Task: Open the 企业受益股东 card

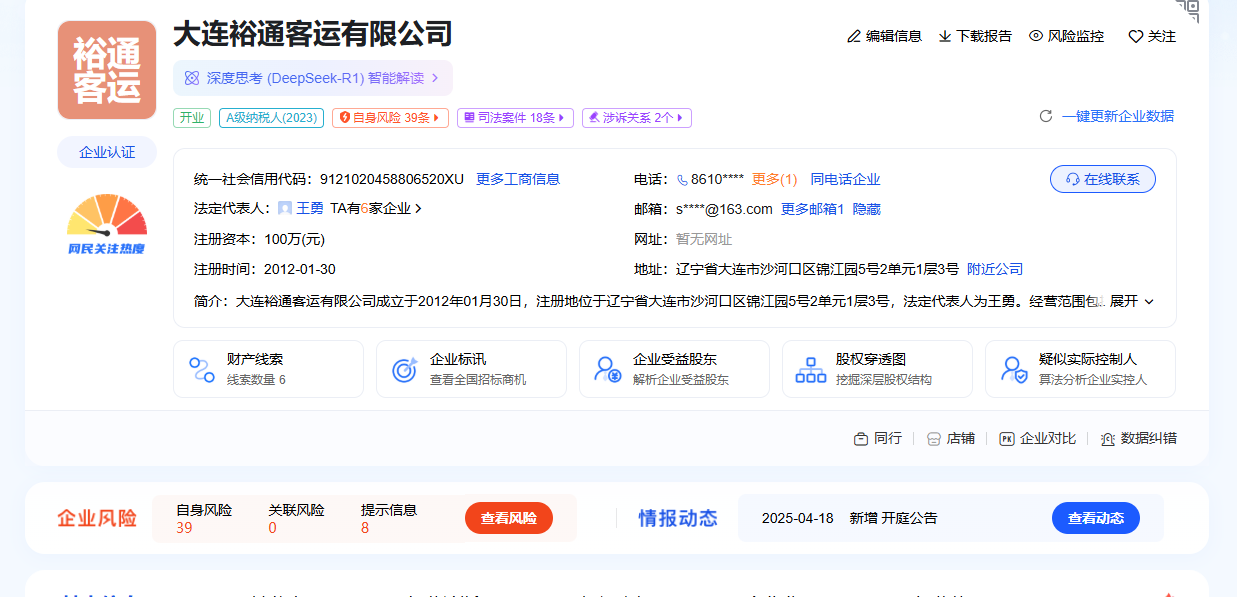Action: pos(674,369)
